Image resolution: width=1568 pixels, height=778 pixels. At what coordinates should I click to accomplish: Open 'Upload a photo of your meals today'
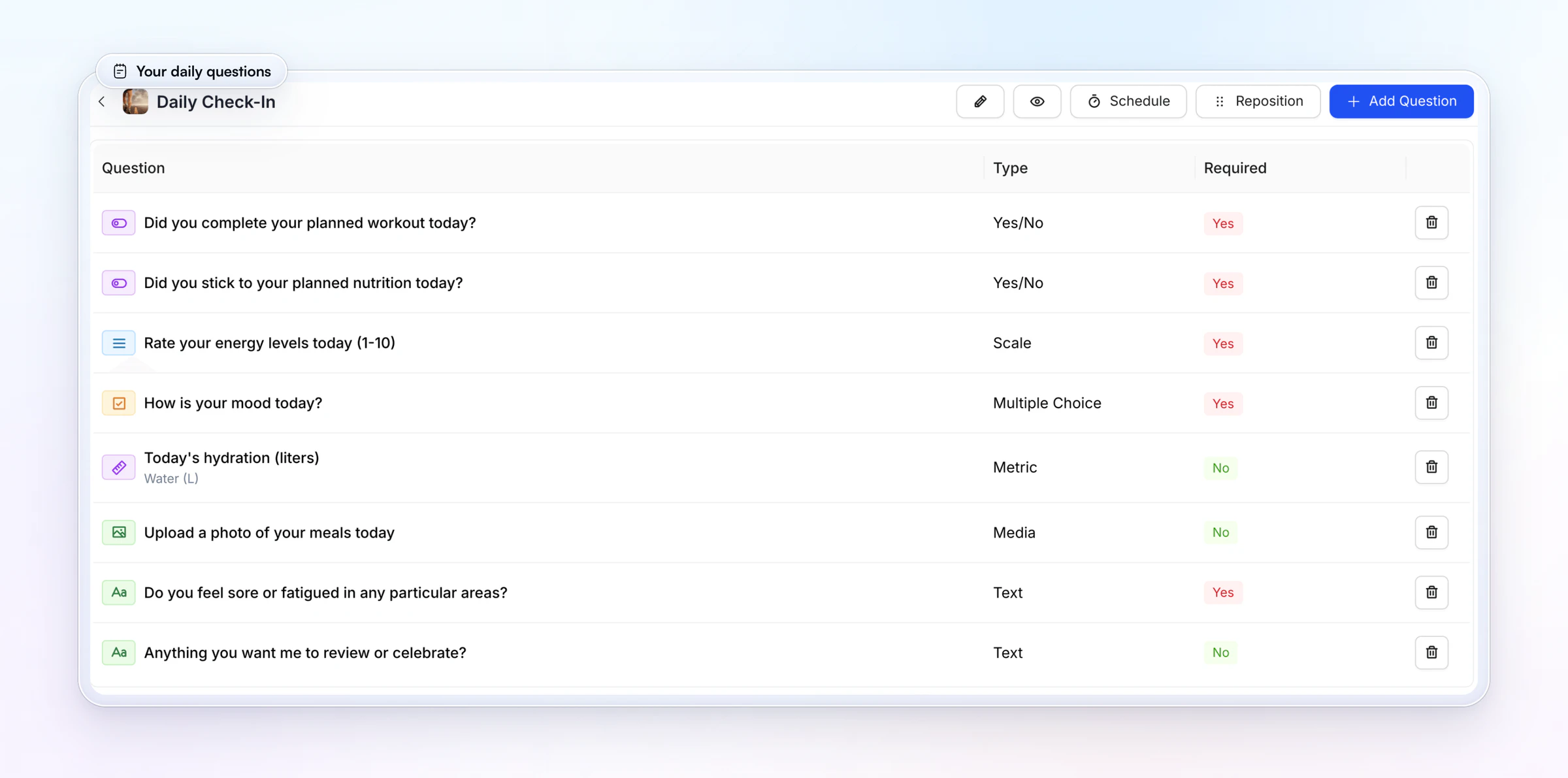click(x=269, y=532)
